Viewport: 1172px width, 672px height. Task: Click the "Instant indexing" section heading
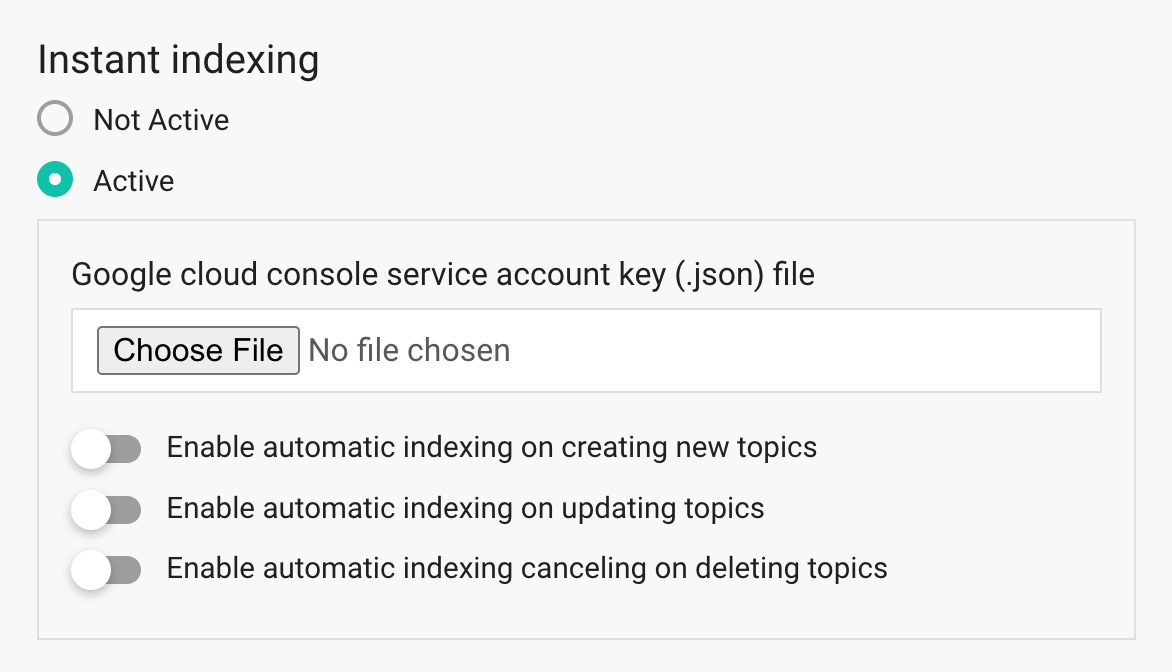tap(178, 60)
